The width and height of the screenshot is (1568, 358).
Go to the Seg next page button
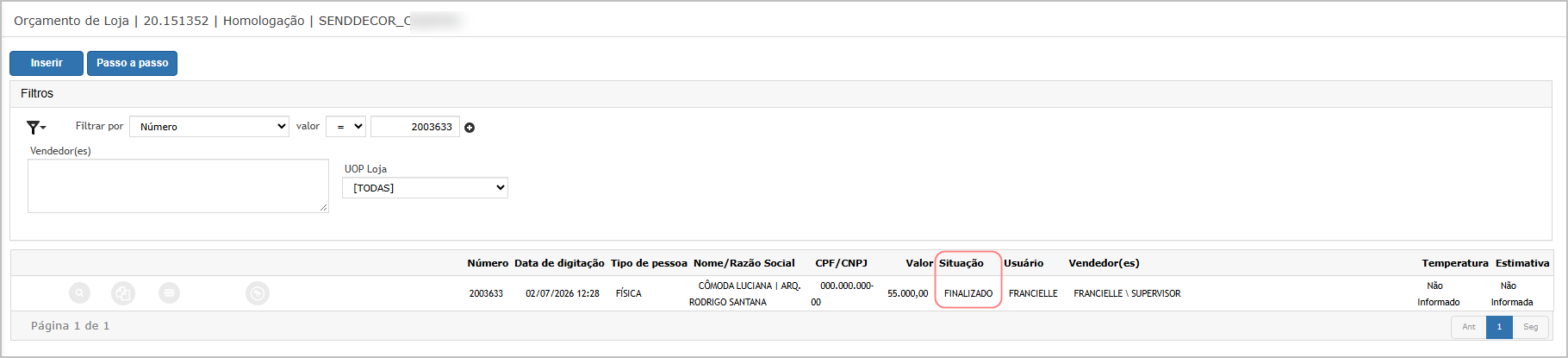(x=1530, y=327)
